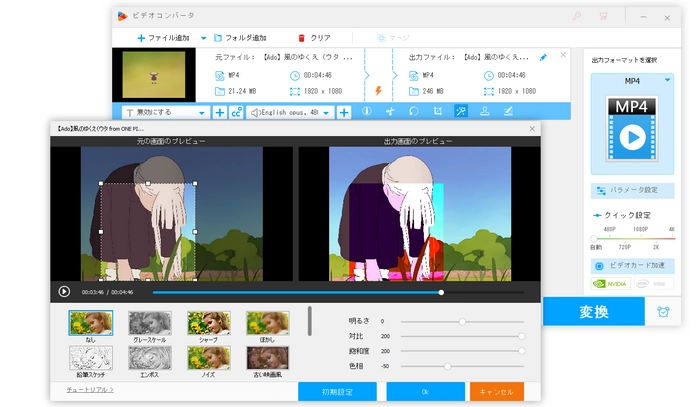The width and height of the screenshot is (700, 407).
Task: Apply the ぼかし blur filter thumbnail
Action: pyautogui.click(x=267, y=323)
